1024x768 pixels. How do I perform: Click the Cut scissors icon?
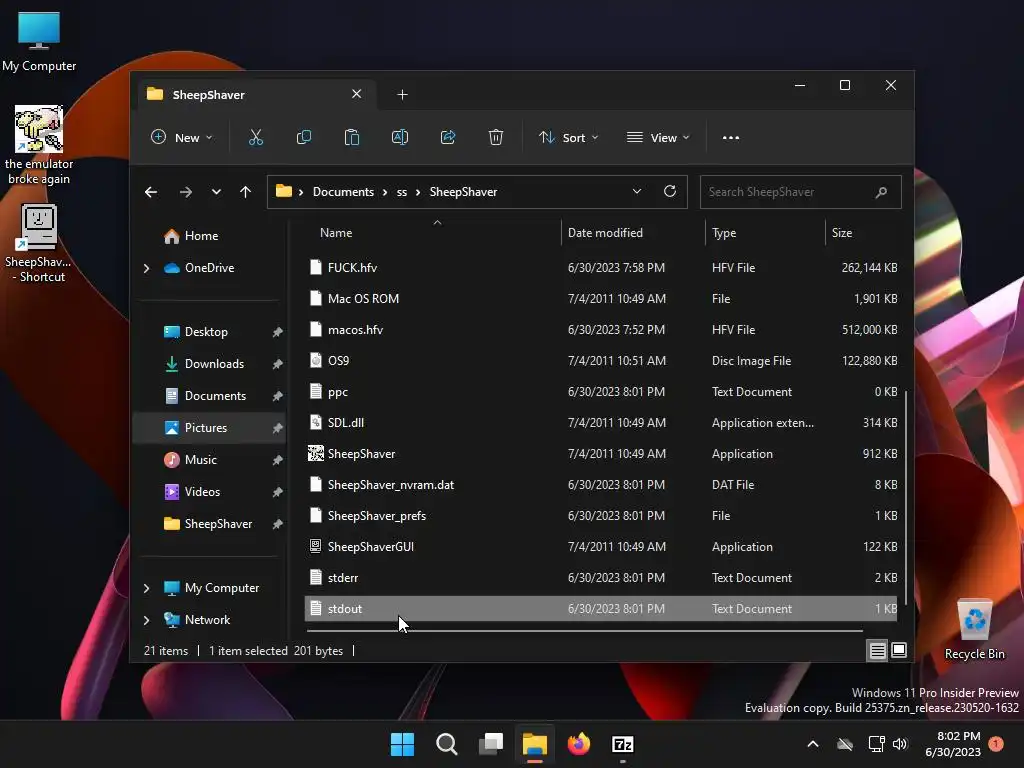click(x=255, y=137)
